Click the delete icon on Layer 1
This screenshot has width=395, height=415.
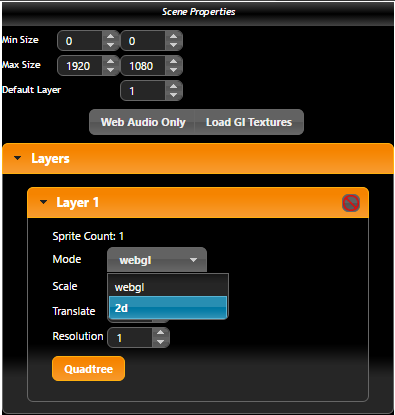point(351,203)
